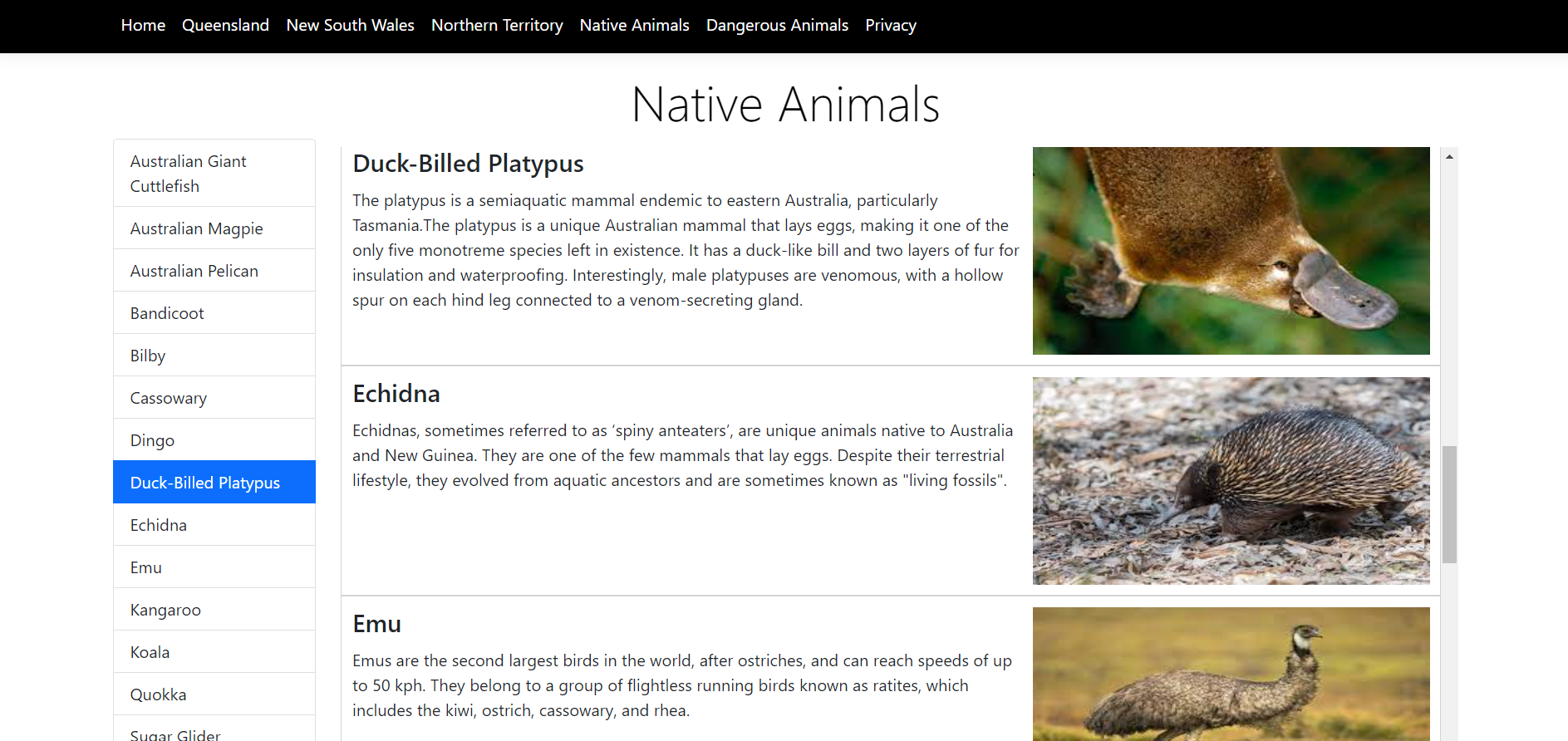1568x741 pixels.
Task: Click the content panel scrollbar thumb
Action: coord(1449,504)
